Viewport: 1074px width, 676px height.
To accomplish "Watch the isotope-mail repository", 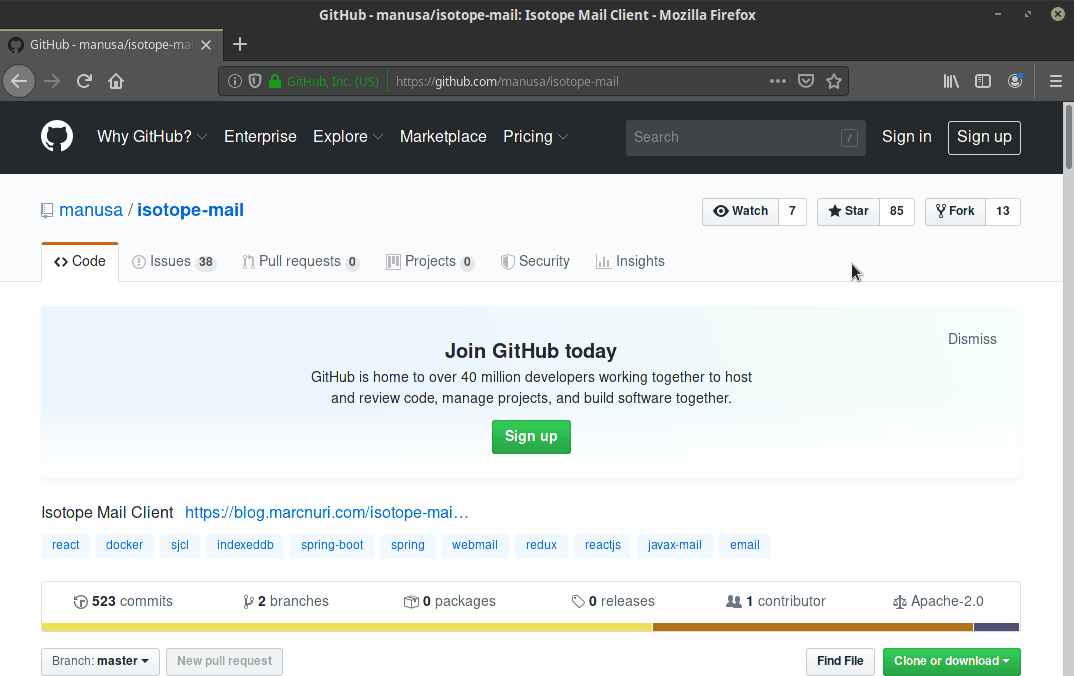I will coord(740,211).
